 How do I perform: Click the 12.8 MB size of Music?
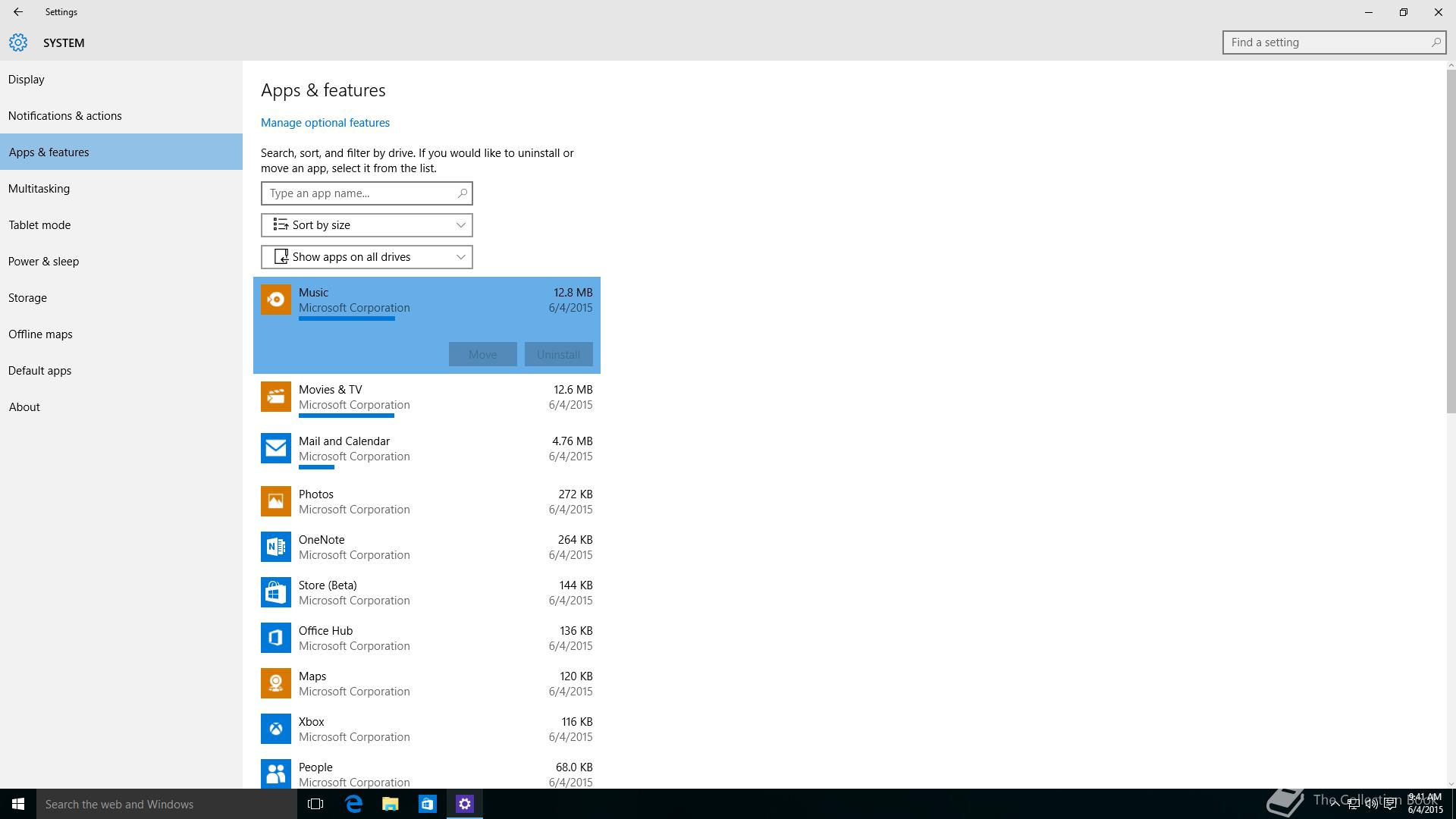tap(573, 293)
